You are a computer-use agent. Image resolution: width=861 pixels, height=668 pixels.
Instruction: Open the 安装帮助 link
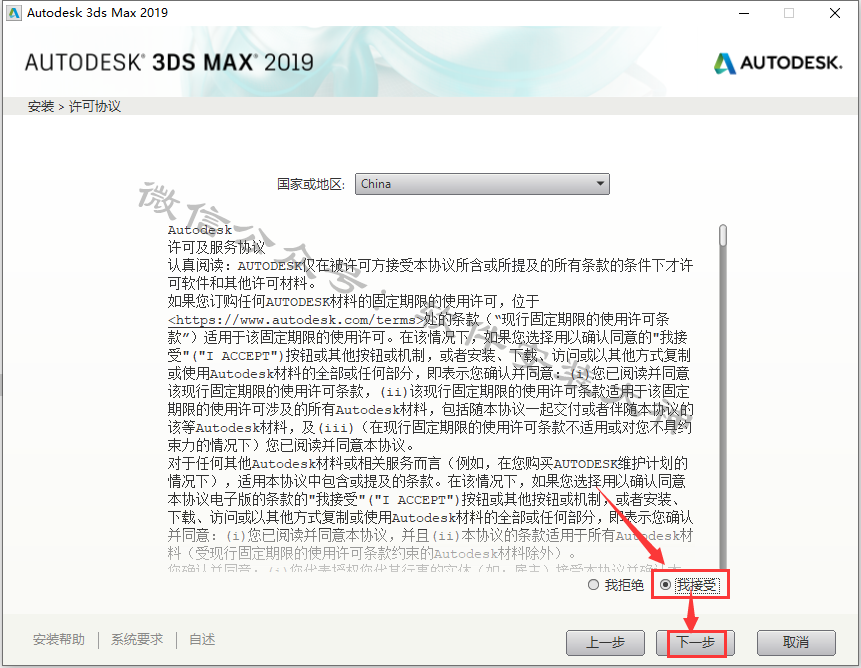pyautogui.click(x=59, y=639)
